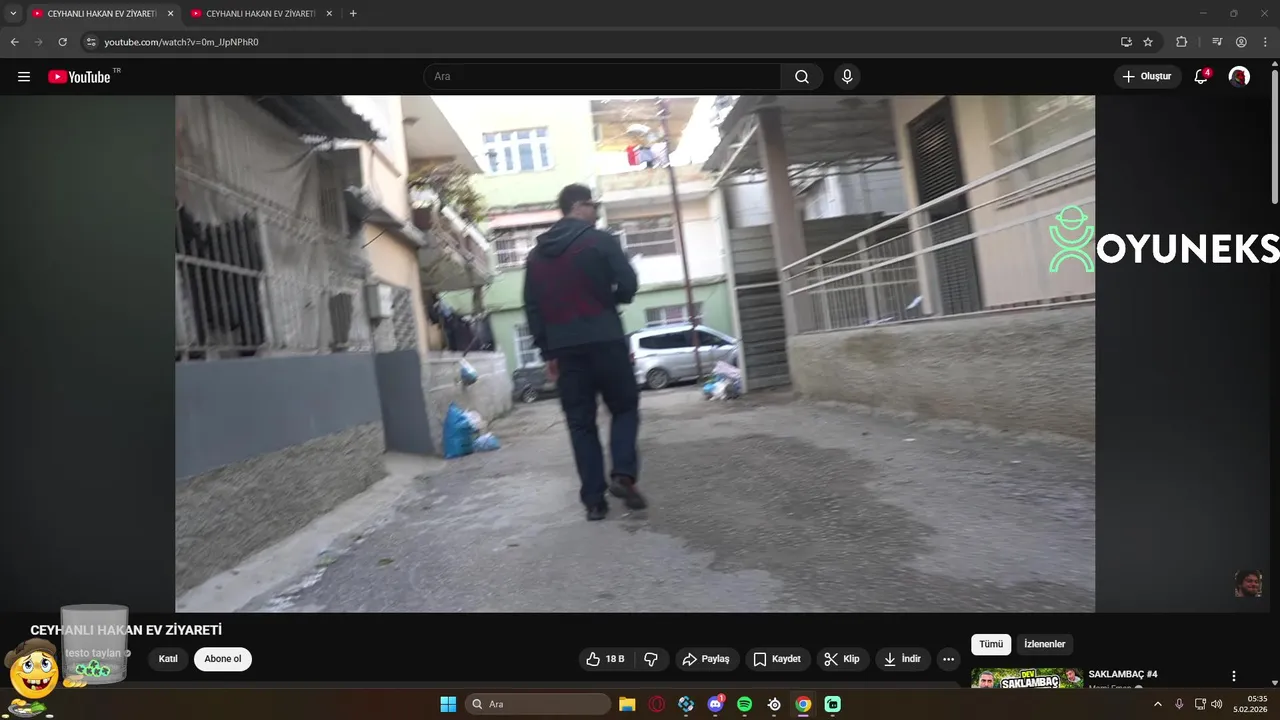Open the SAKLAMBAÇ #4 video thumbnail
The image size is (1280, 720).
pyautogui.click(x=1027, y=678)
